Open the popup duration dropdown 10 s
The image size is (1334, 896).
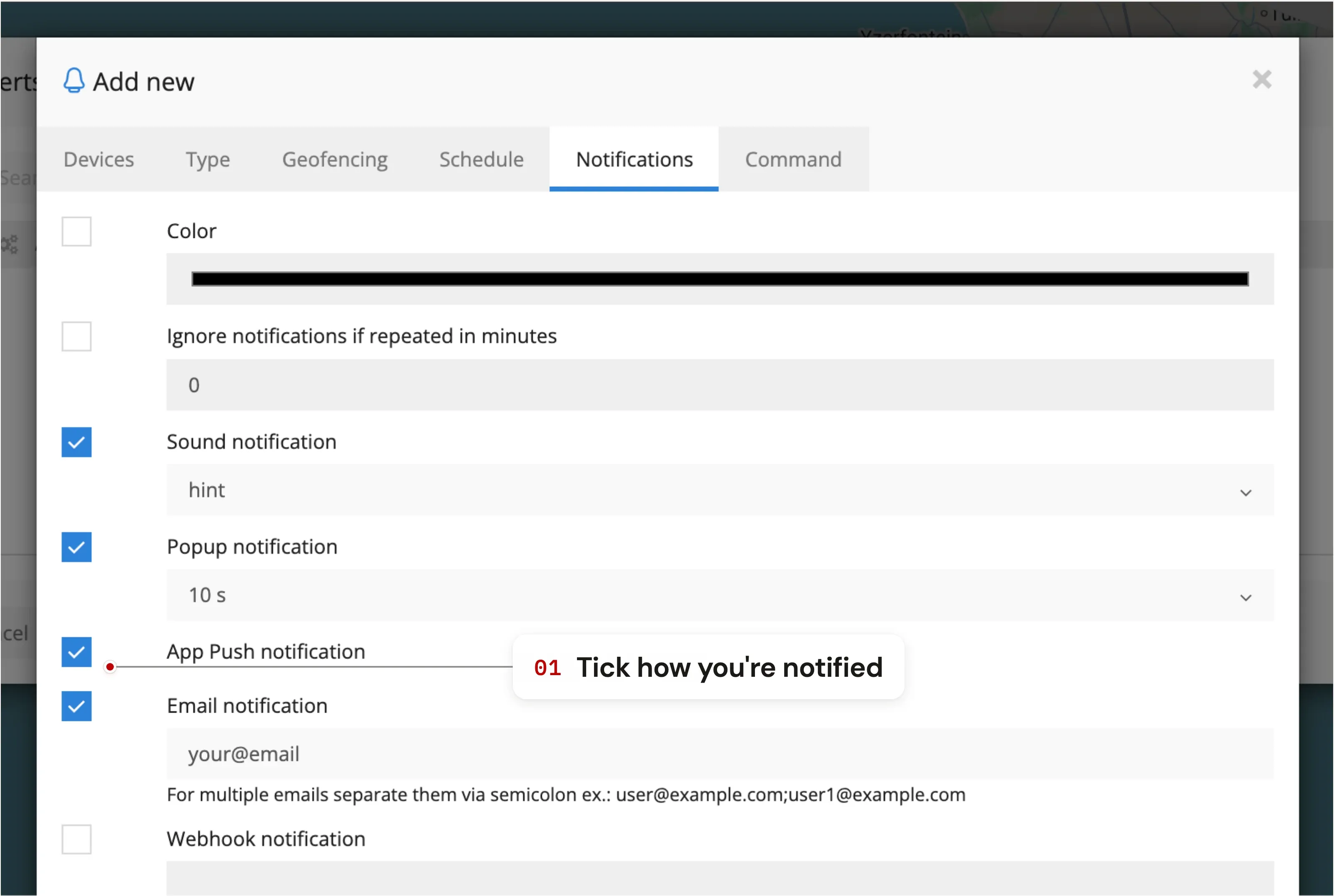click(720, 596)
